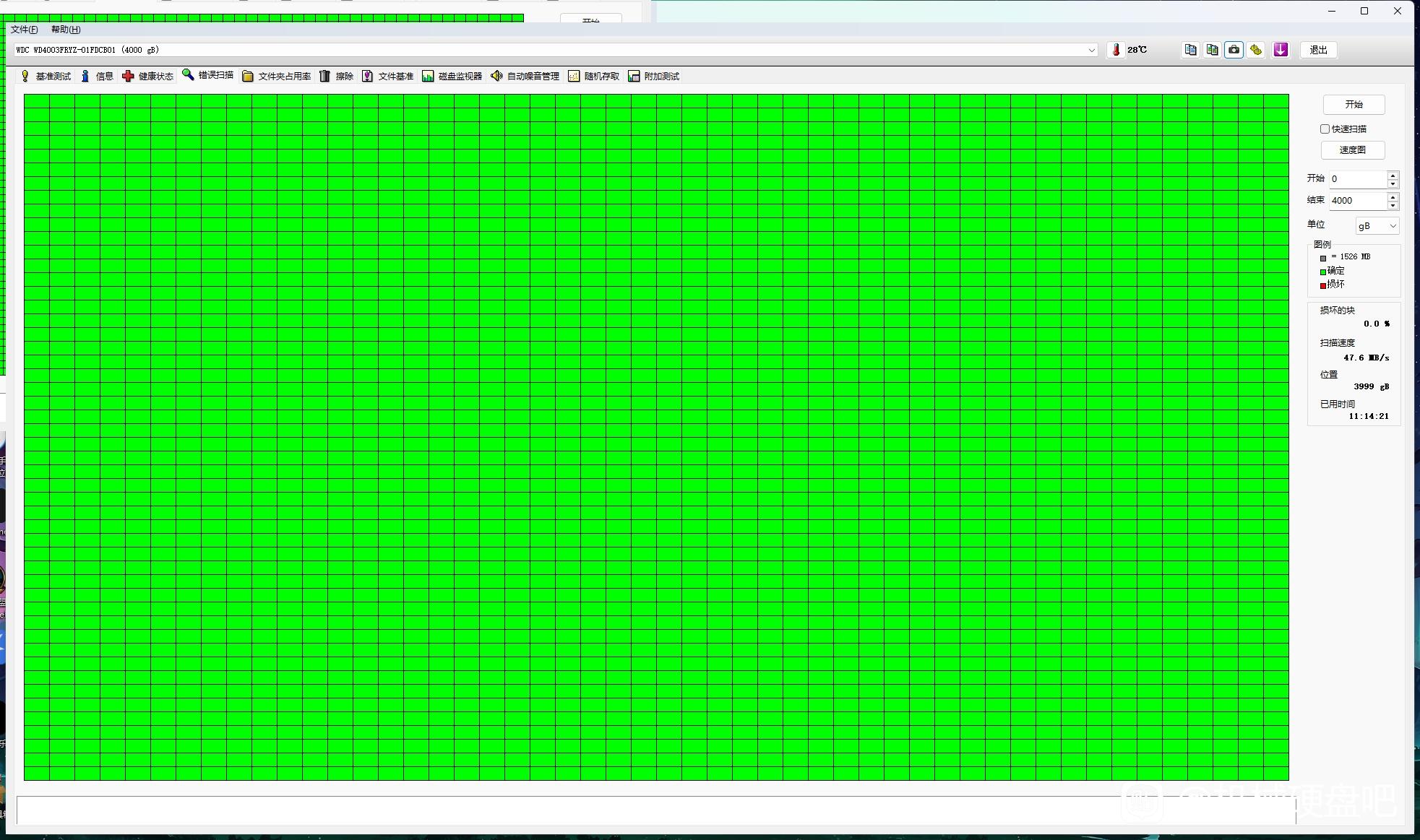The width and height of the screenshot is (1420, 840).
Task: Click the 0.0 % damaged blocks value
Action: point(1376,324)
